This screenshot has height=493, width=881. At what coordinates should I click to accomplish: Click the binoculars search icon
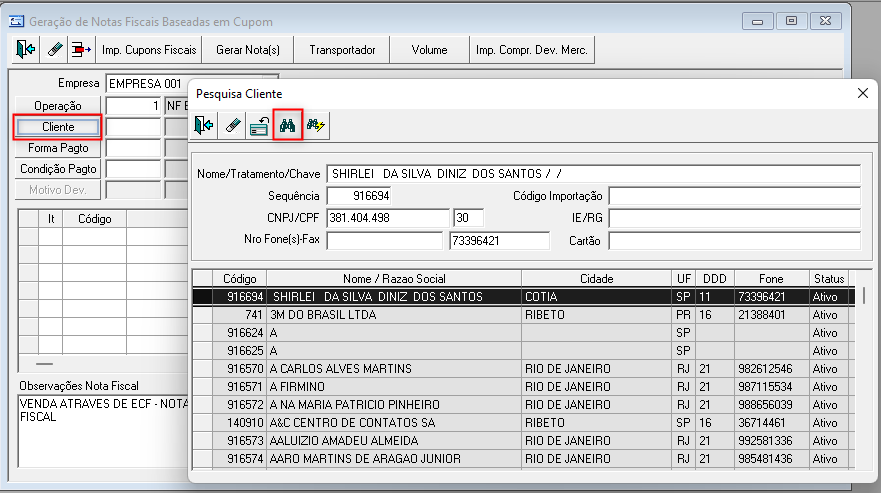click(x=288, y=125)
